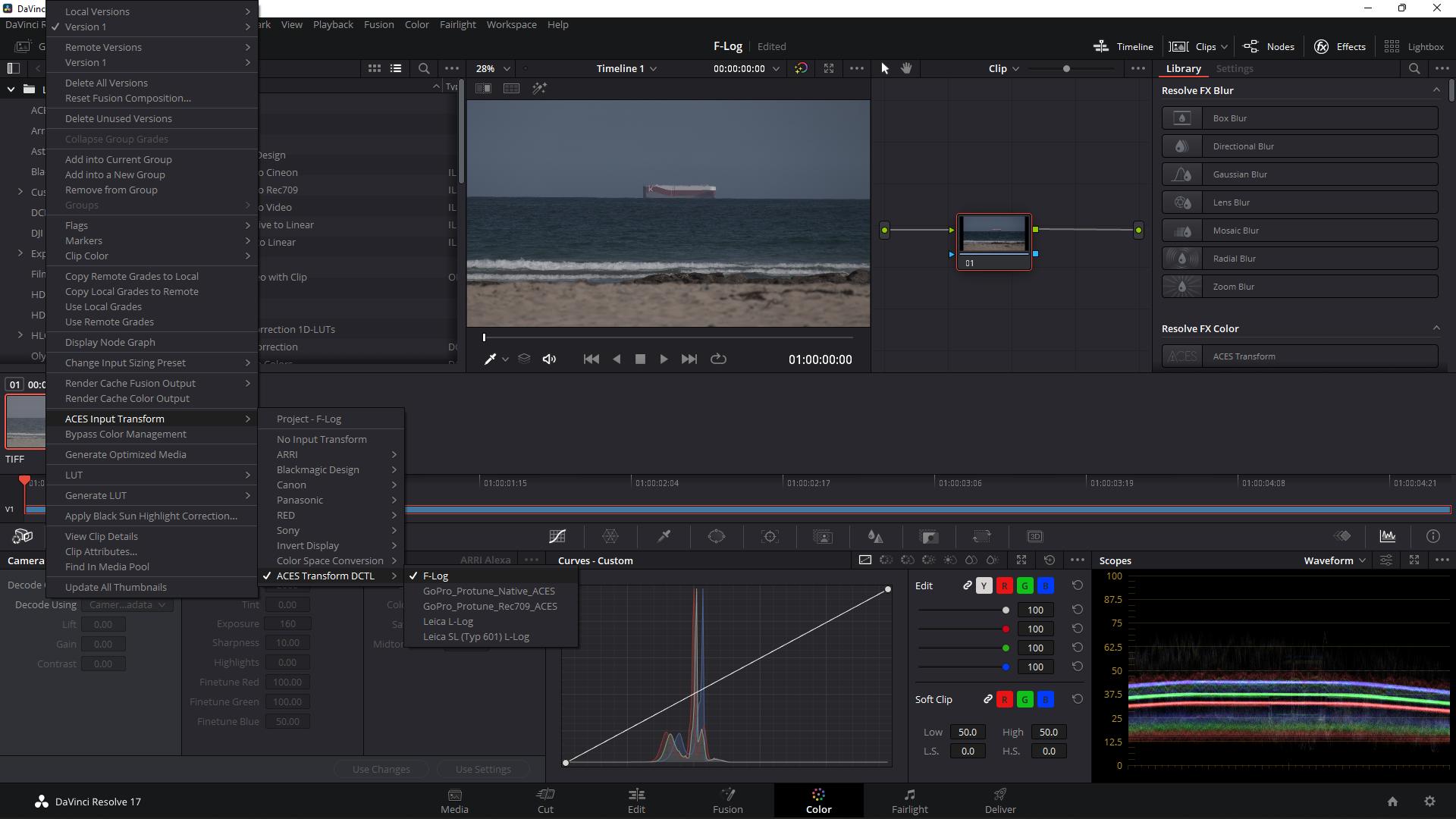This screenshot has height=819, width=1456.
Task: Open Decode Using dropdown
Action: pos(127,605)
